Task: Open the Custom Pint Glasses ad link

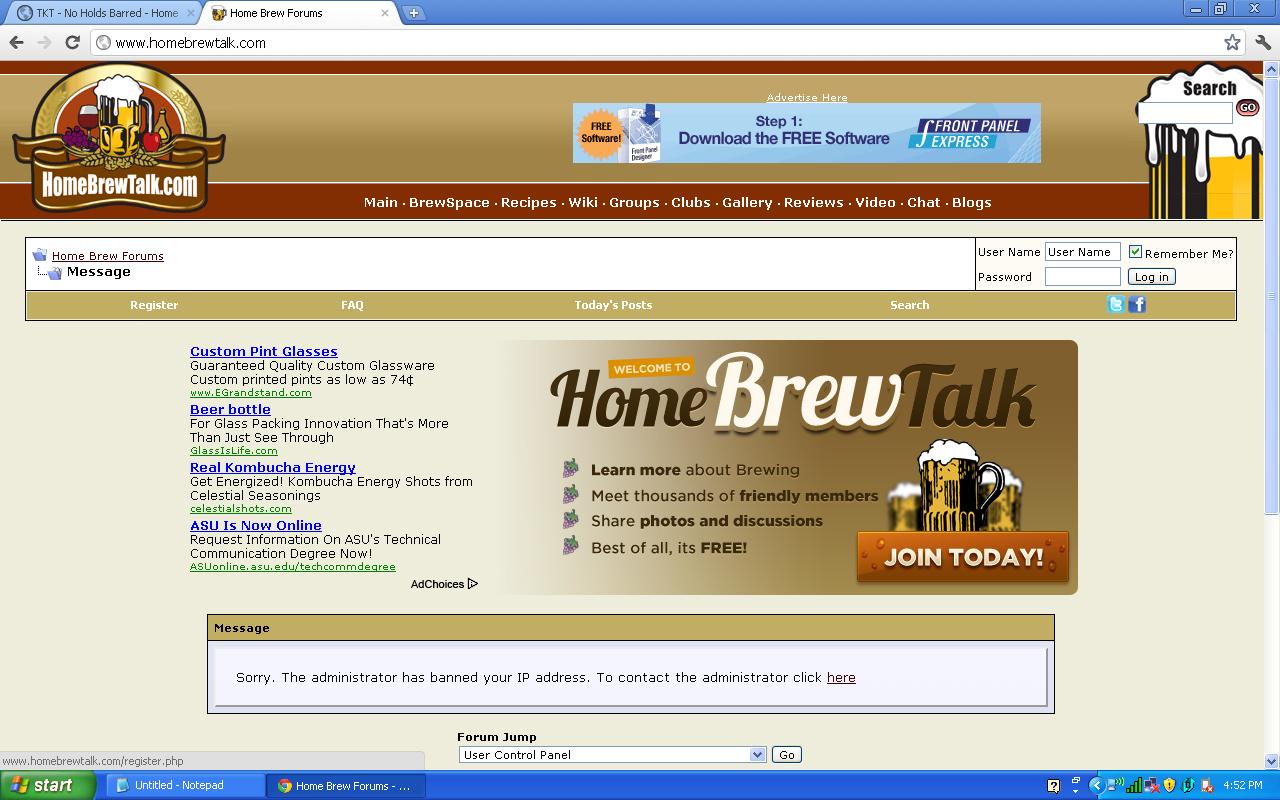Action: (264, 351)
